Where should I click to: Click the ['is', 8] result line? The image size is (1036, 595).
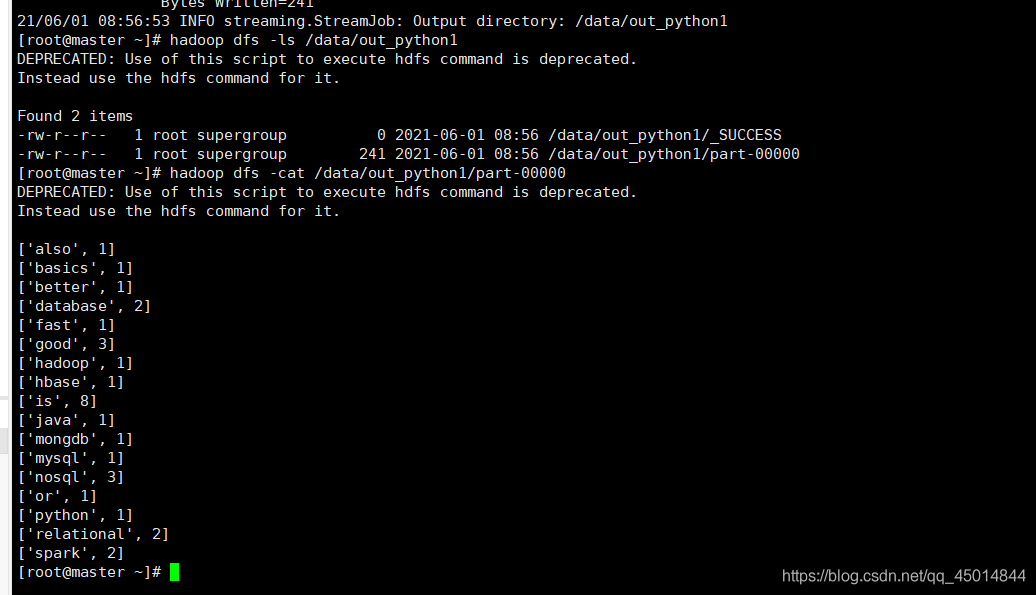point(57,401)
